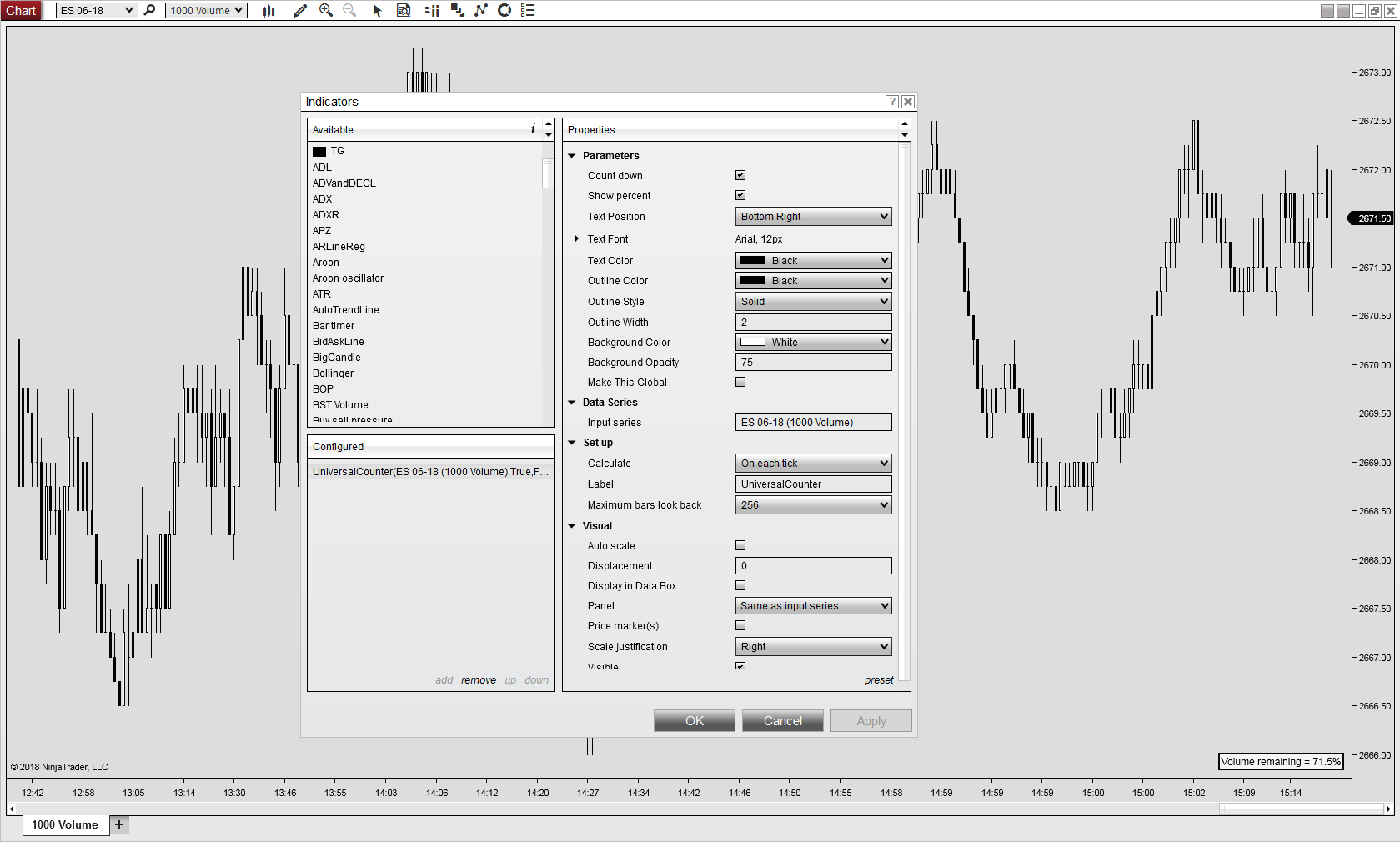Screen dimensions: 1400x842
Task: Pick the Background Color white swatch
Action: pyautogui.click(x=753, y=342)
